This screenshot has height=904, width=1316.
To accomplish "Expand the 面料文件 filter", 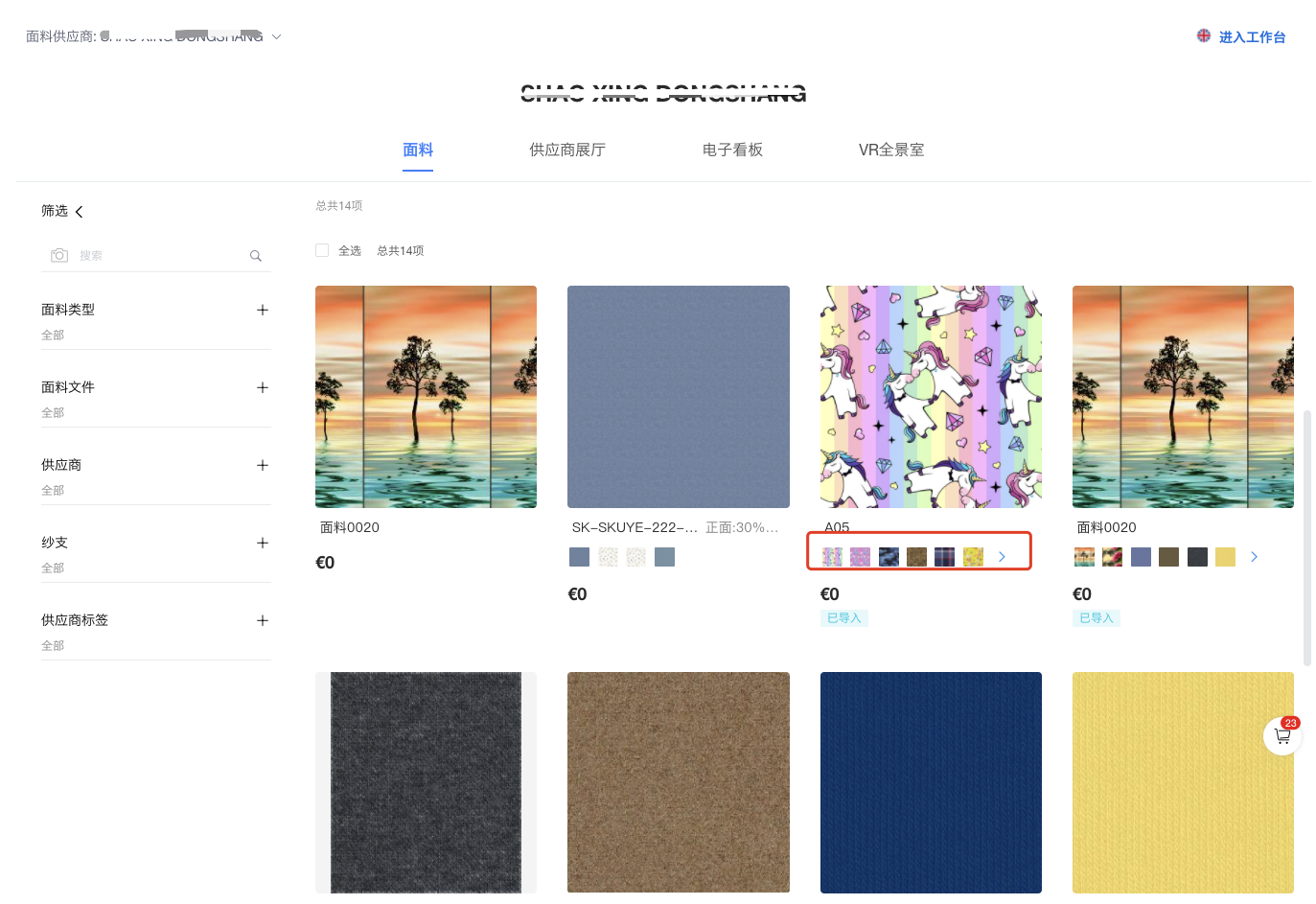I will [x=263, y=387].
